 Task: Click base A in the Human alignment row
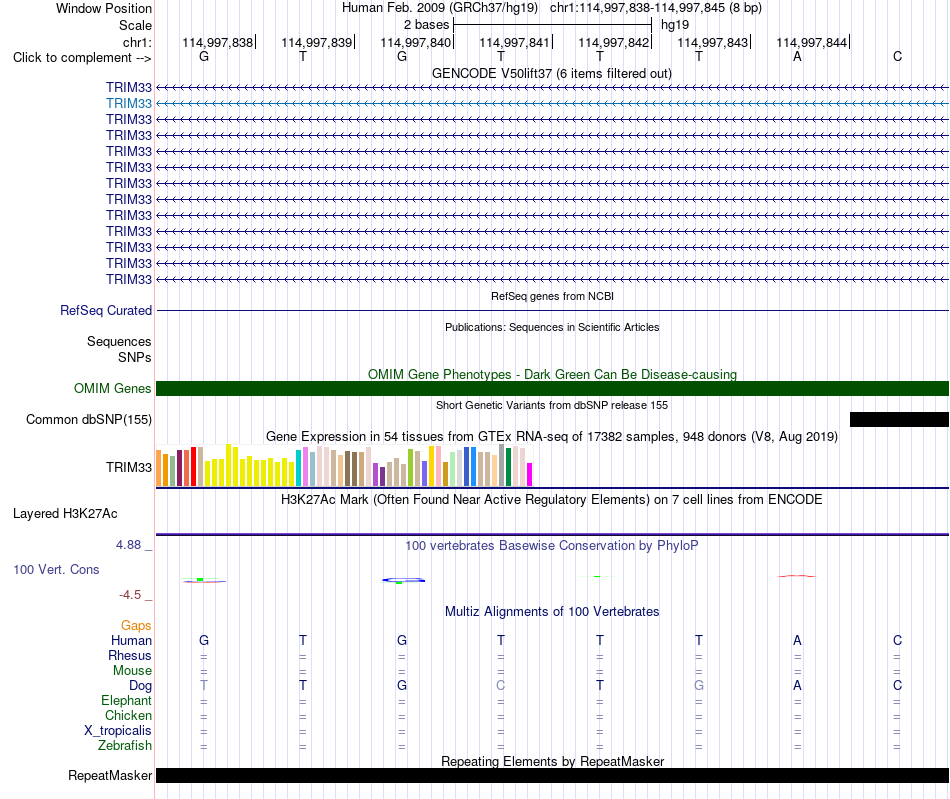pyautogui.click(x=797, y=640)
